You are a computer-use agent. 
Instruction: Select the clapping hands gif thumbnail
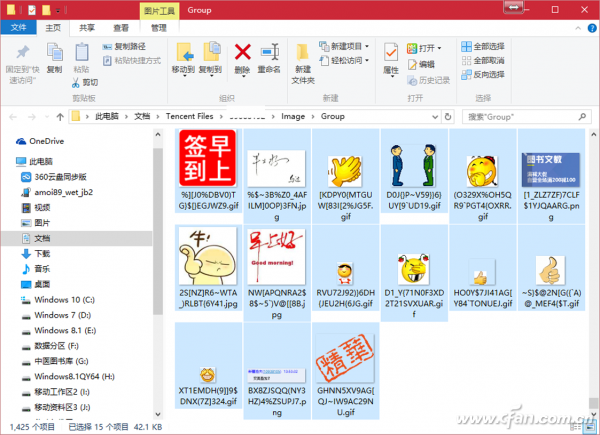pyautogui.click(x=345, y=171)
